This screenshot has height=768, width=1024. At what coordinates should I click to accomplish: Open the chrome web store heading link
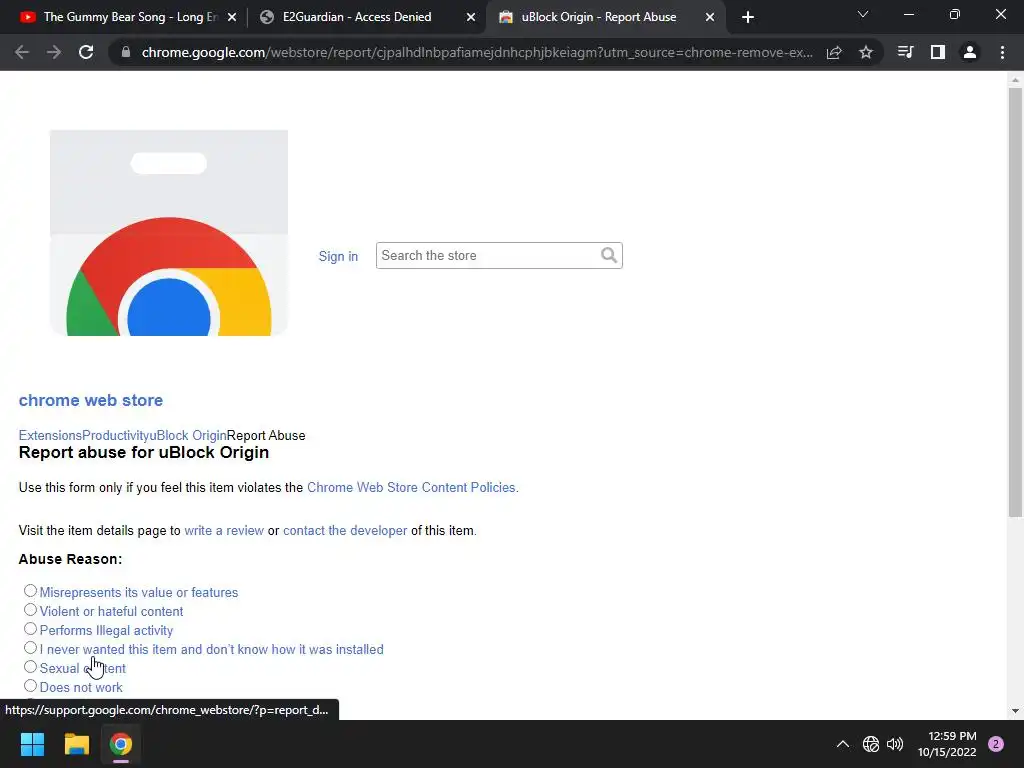point(91,400)
